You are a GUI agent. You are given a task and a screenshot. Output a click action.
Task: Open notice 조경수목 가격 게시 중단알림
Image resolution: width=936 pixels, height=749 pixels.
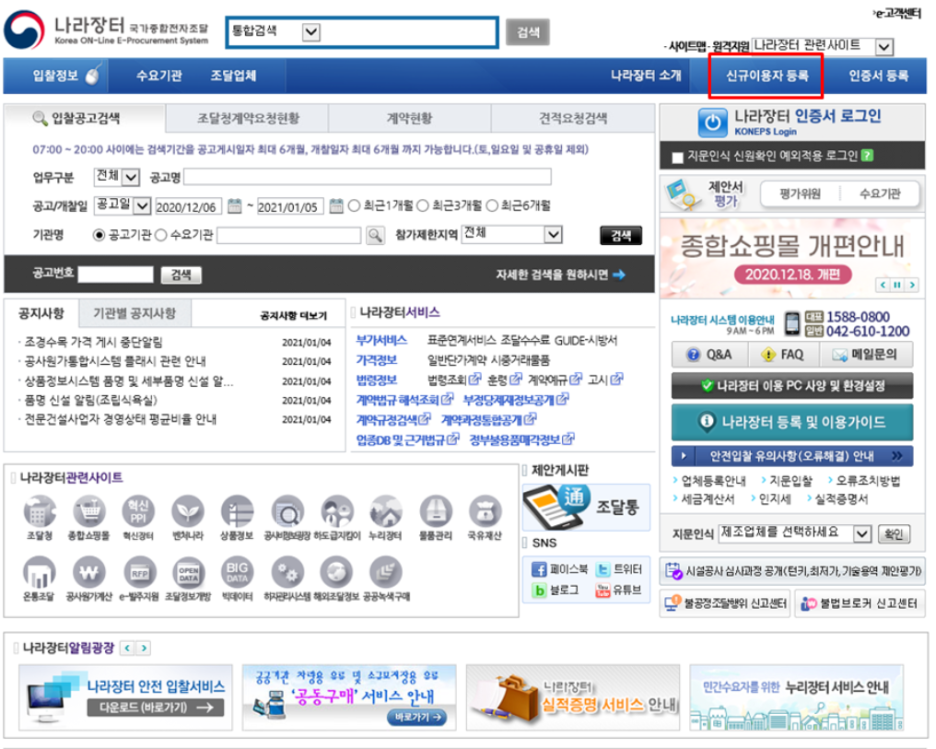pyautogui.click(x=94, y=342)
